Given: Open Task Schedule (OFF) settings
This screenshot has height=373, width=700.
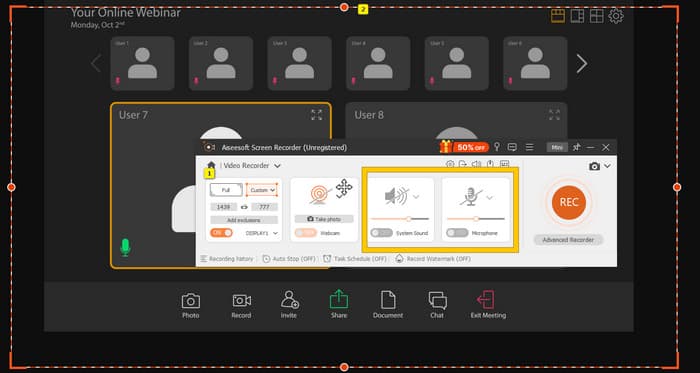Looking at the screenshot, I should click(x=355, y=259).
